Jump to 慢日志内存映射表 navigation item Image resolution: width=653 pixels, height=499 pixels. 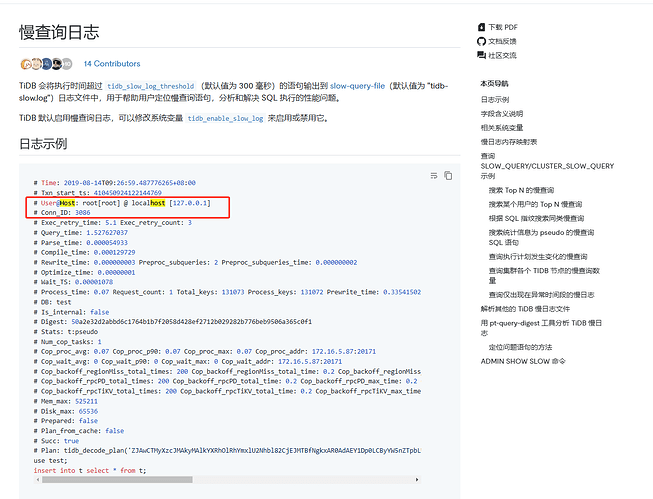tap(509, 142)
